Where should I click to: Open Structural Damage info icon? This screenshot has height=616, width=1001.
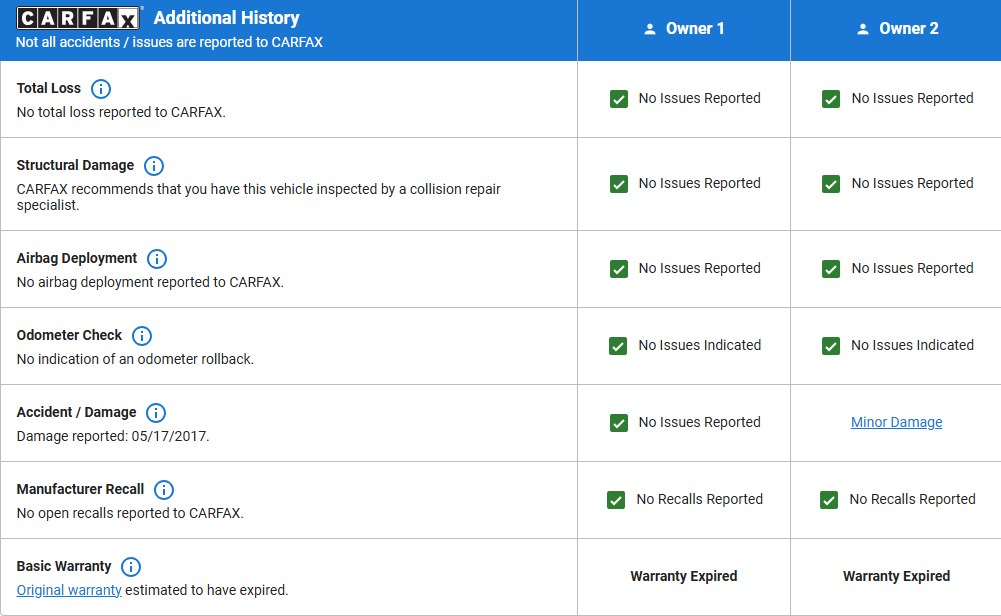coord(154,166)
